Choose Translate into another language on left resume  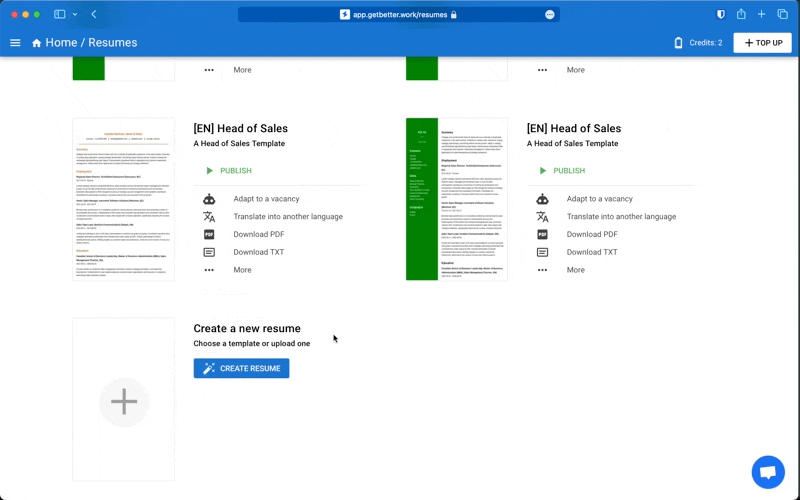[x=287, y=217]
